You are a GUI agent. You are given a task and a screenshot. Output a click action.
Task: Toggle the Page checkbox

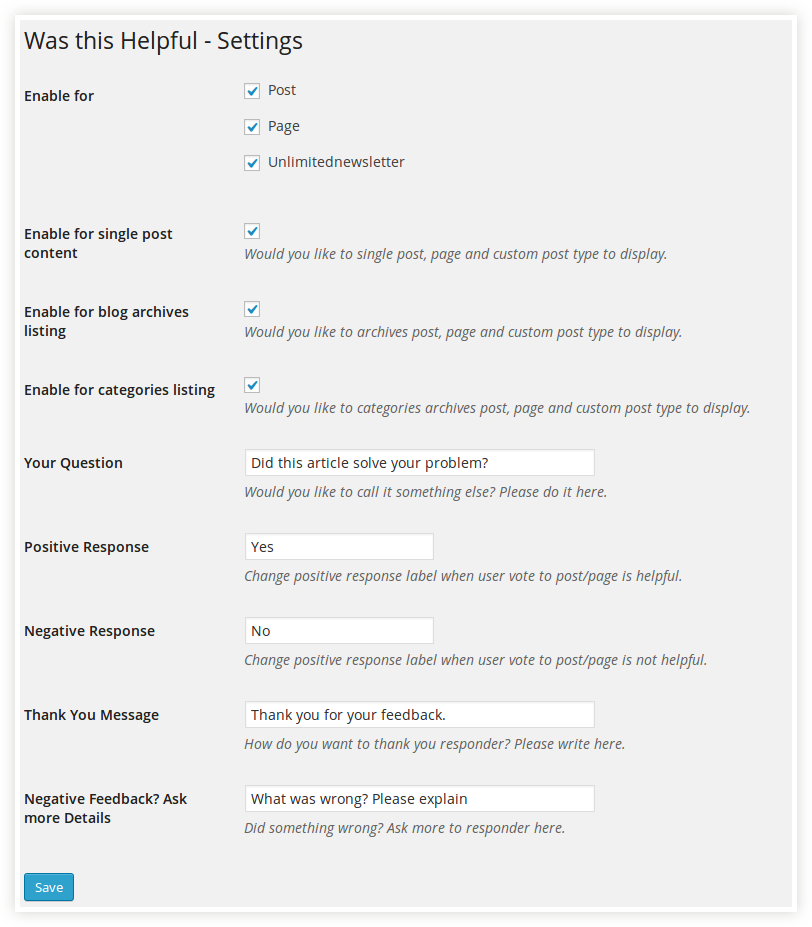tap(252, 127)
